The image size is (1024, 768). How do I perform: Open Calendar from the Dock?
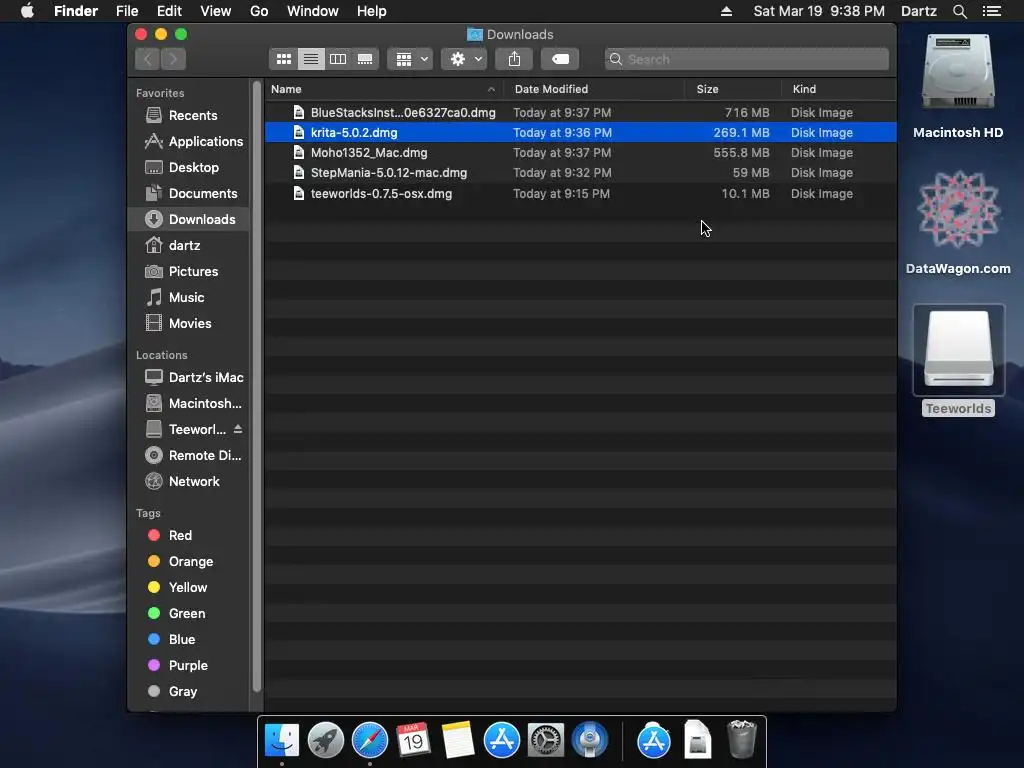(413, 740)
